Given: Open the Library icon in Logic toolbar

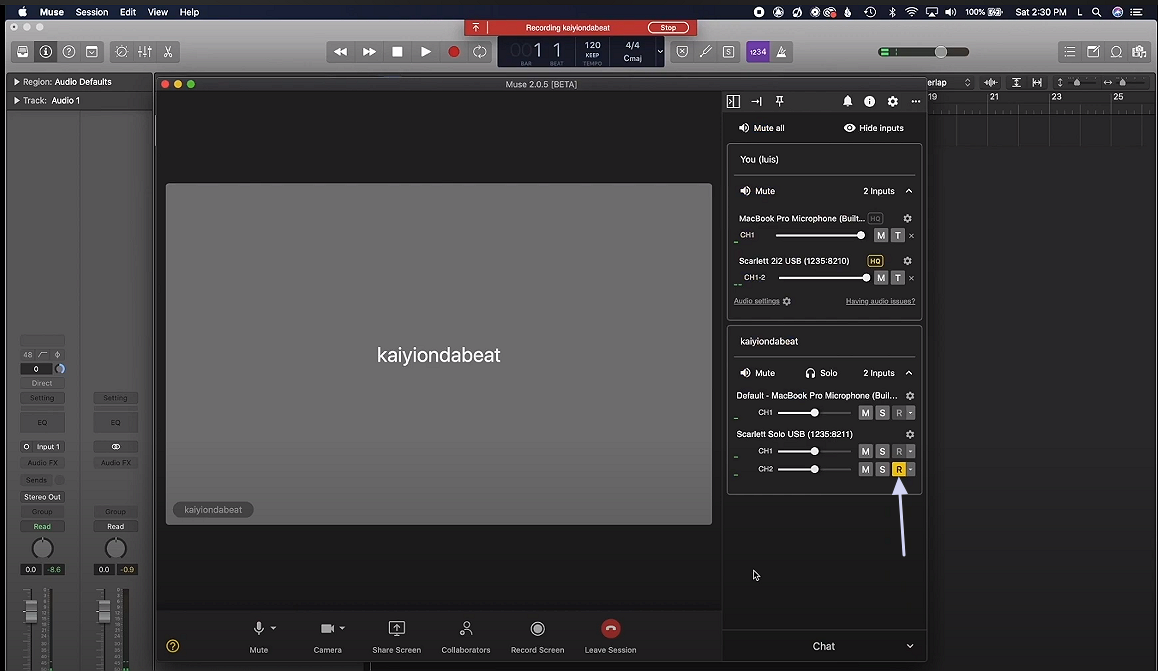Looking at the screenshot, I should click(23, 52).
